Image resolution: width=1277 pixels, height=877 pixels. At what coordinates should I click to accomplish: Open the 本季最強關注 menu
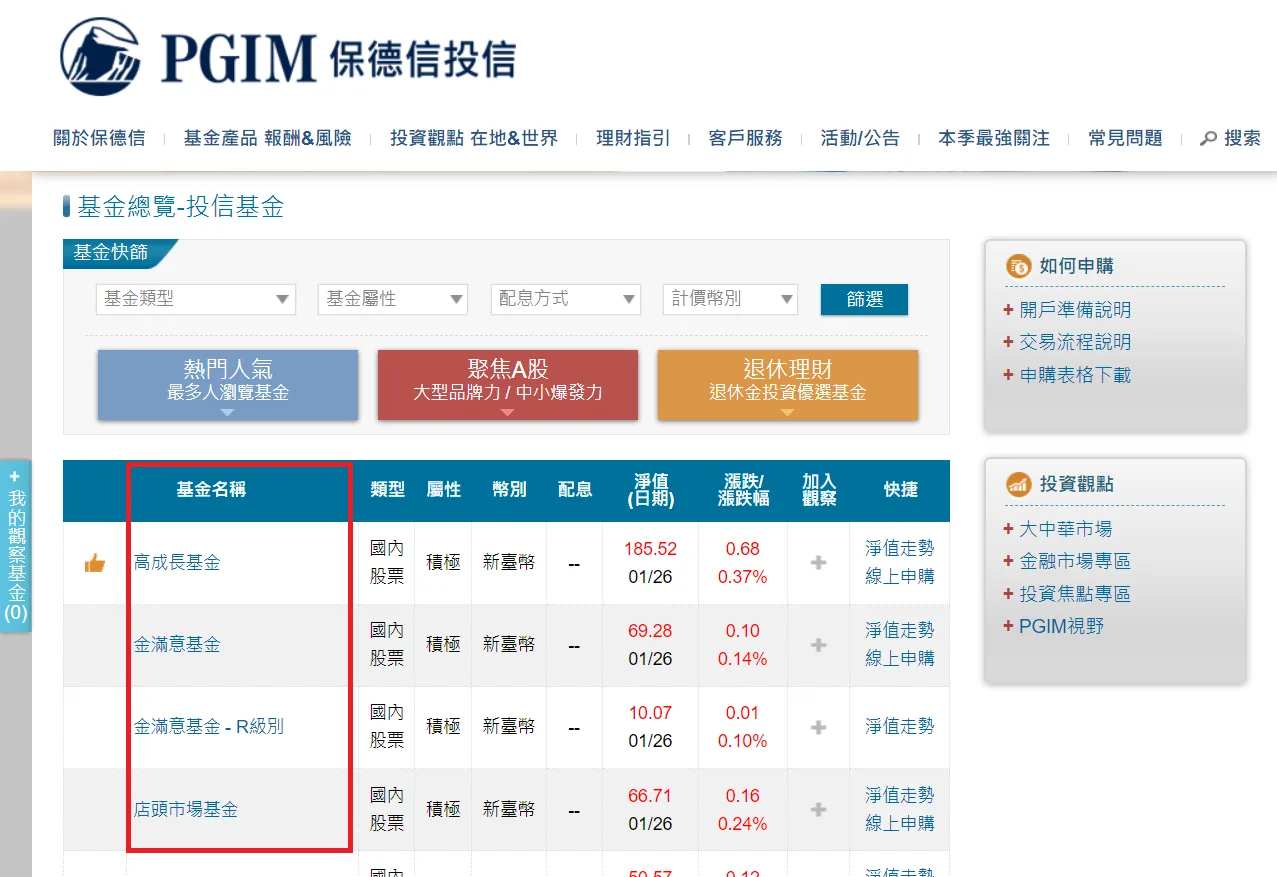(994, 139)
